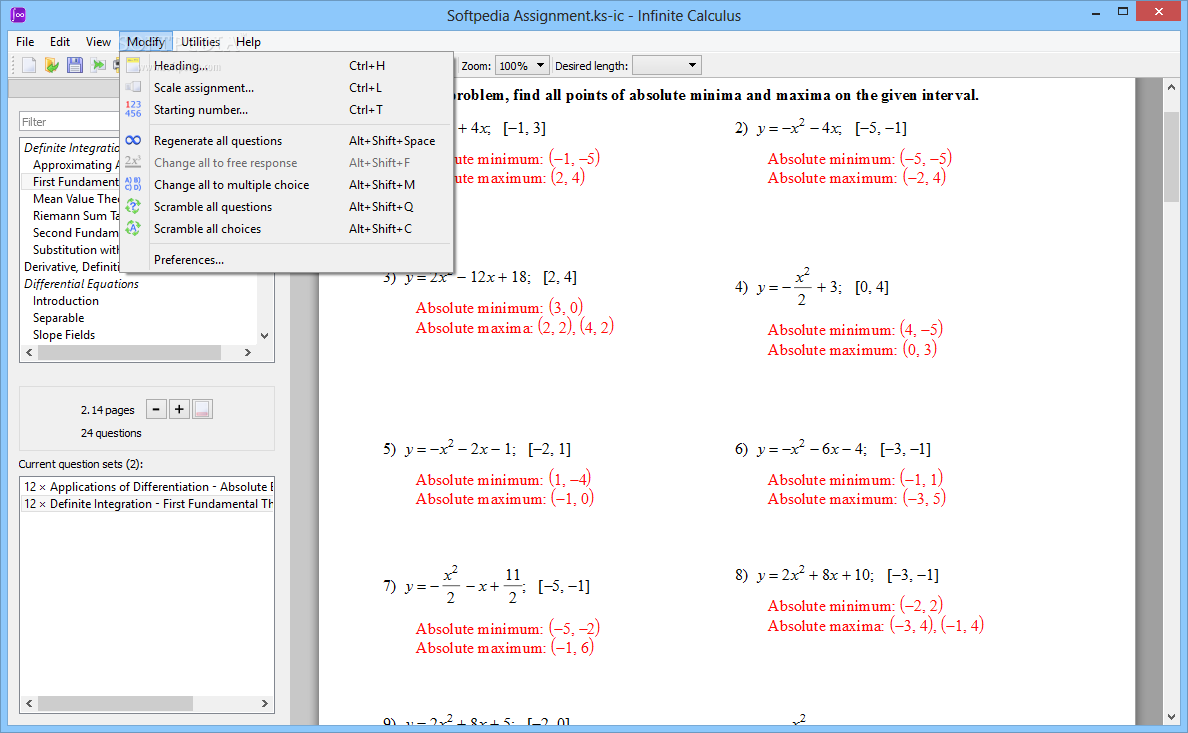Screen dimensions: 1188x733
Task: Click question sets scroll left arrow
Action: (30, 703)
